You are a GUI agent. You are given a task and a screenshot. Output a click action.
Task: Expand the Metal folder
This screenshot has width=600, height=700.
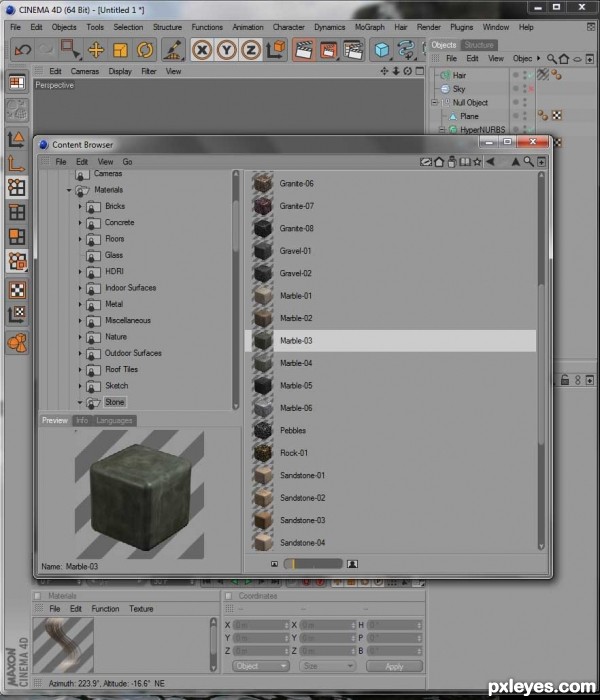tap(80, 304)
